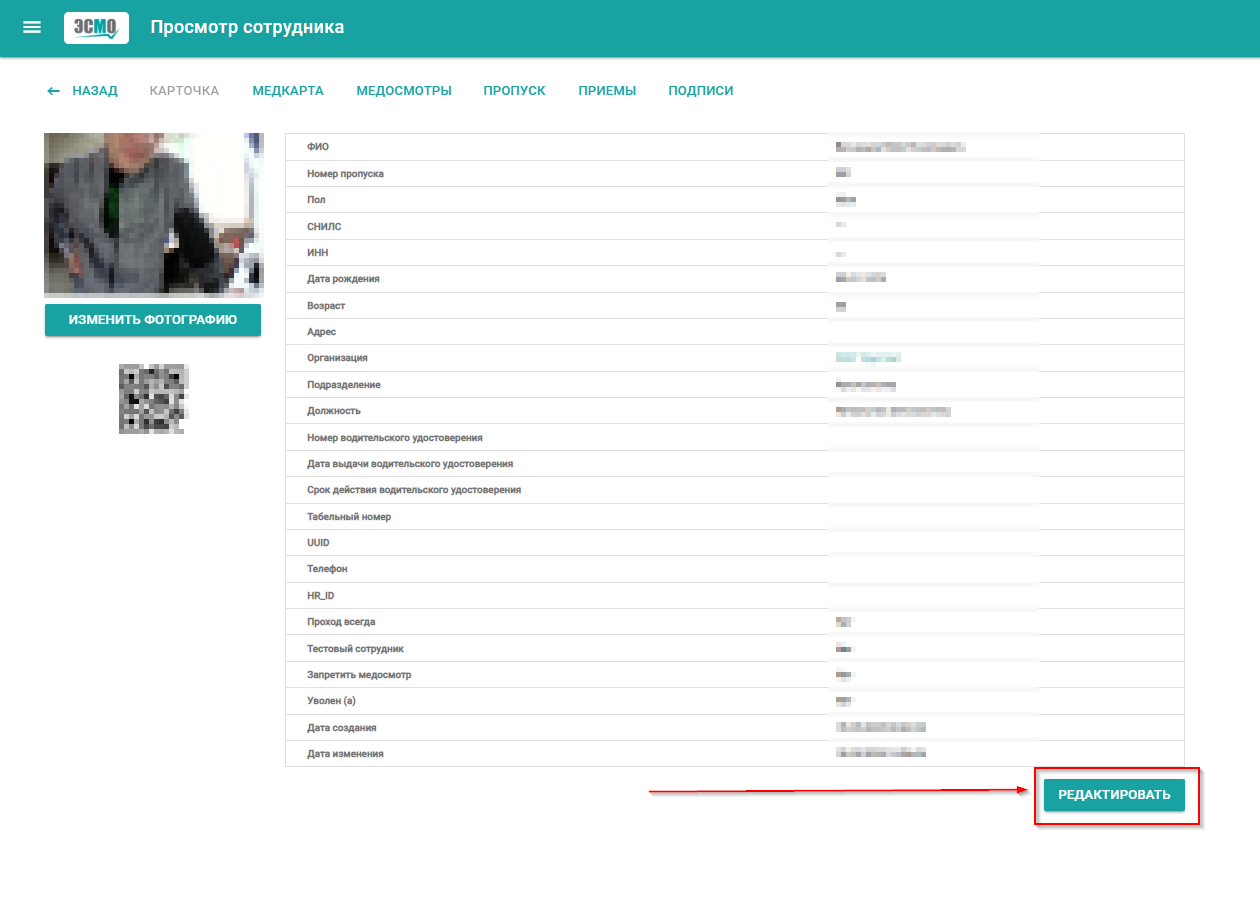Go to the ПРИЕМЫ tab
The image size is (1260, 906).
pos(607,91)
